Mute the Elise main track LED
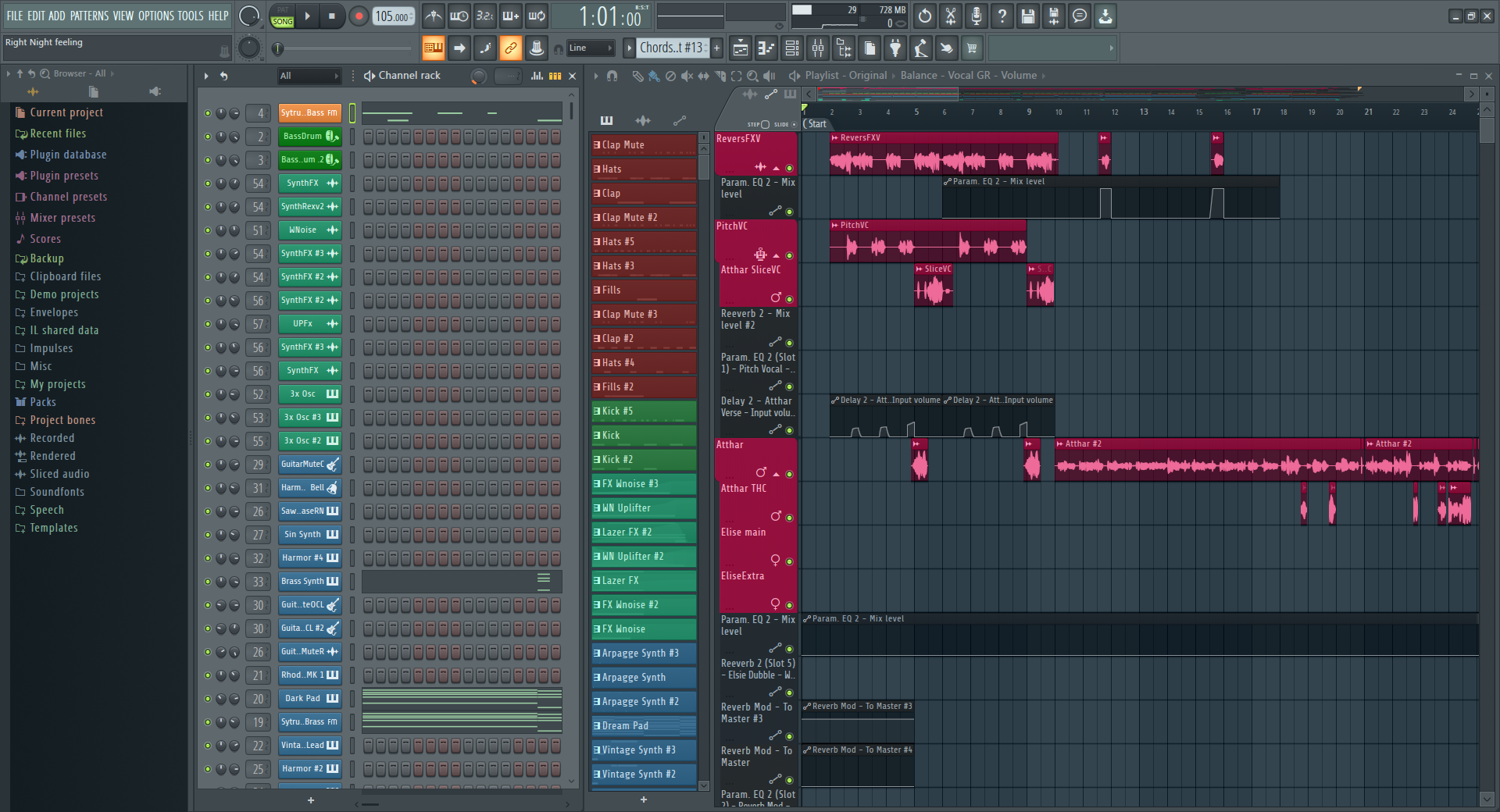1500x812 pixels. point(789,561)
